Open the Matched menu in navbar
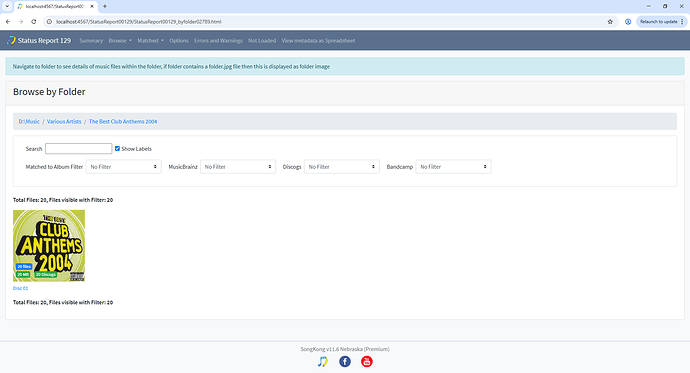Image resolution: width=690 pixels, height=373 pixels. pyautogui.click(x=150, y=40)
